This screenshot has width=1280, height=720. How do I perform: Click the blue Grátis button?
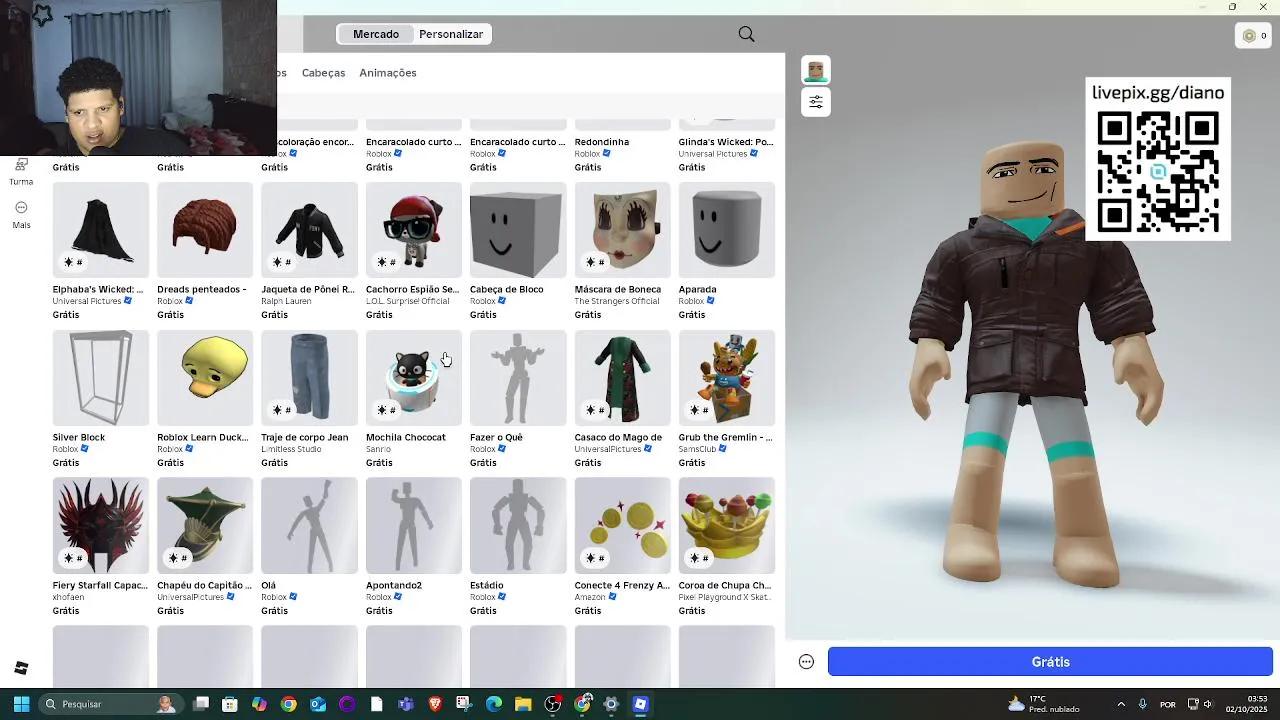(1050, 662)
